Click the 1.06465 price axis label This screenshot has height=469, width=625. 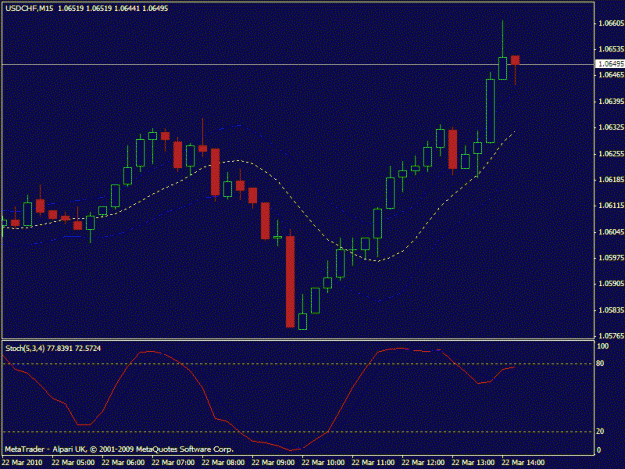tap(611, 75)
